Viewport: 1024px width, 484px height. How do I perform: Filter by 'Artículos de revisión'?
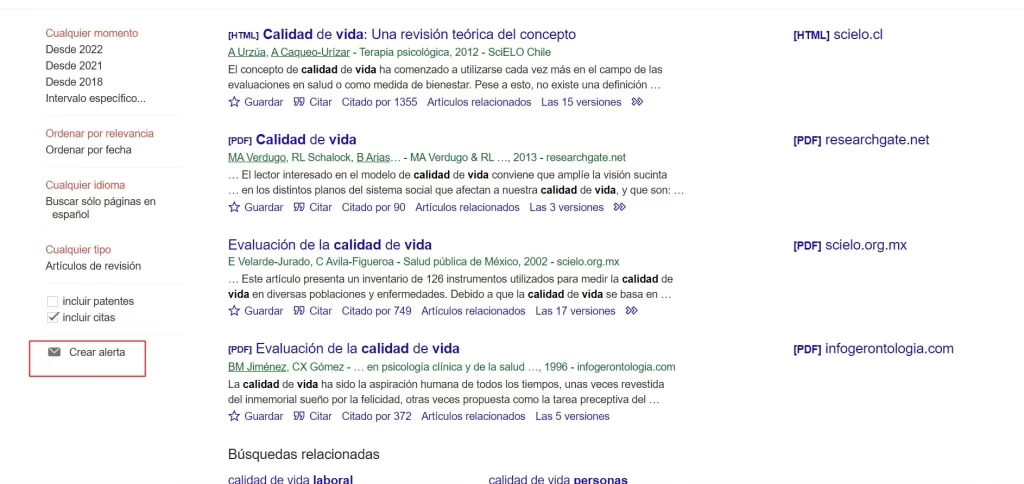[93, 266]
